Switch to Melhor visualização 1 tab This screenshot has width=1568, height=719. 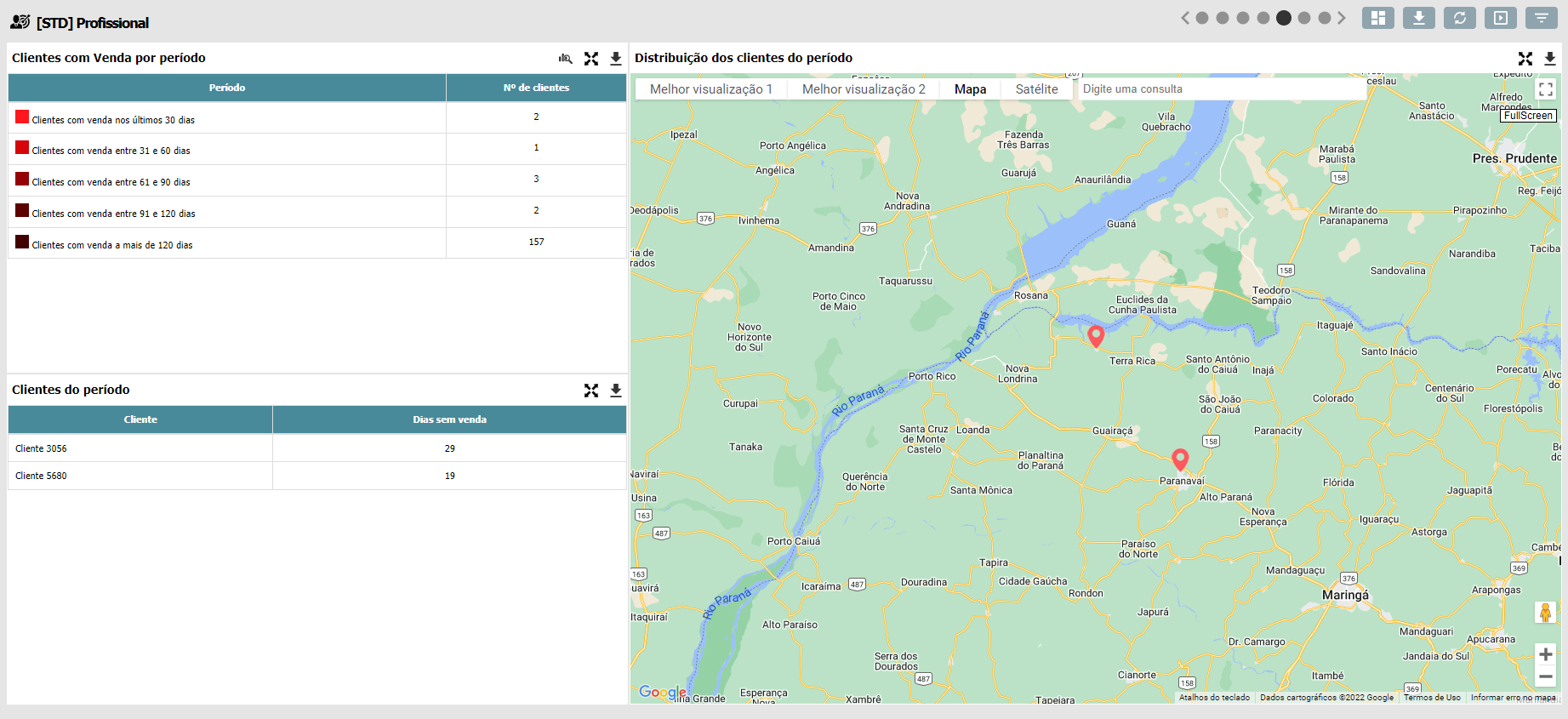(711, 89)
